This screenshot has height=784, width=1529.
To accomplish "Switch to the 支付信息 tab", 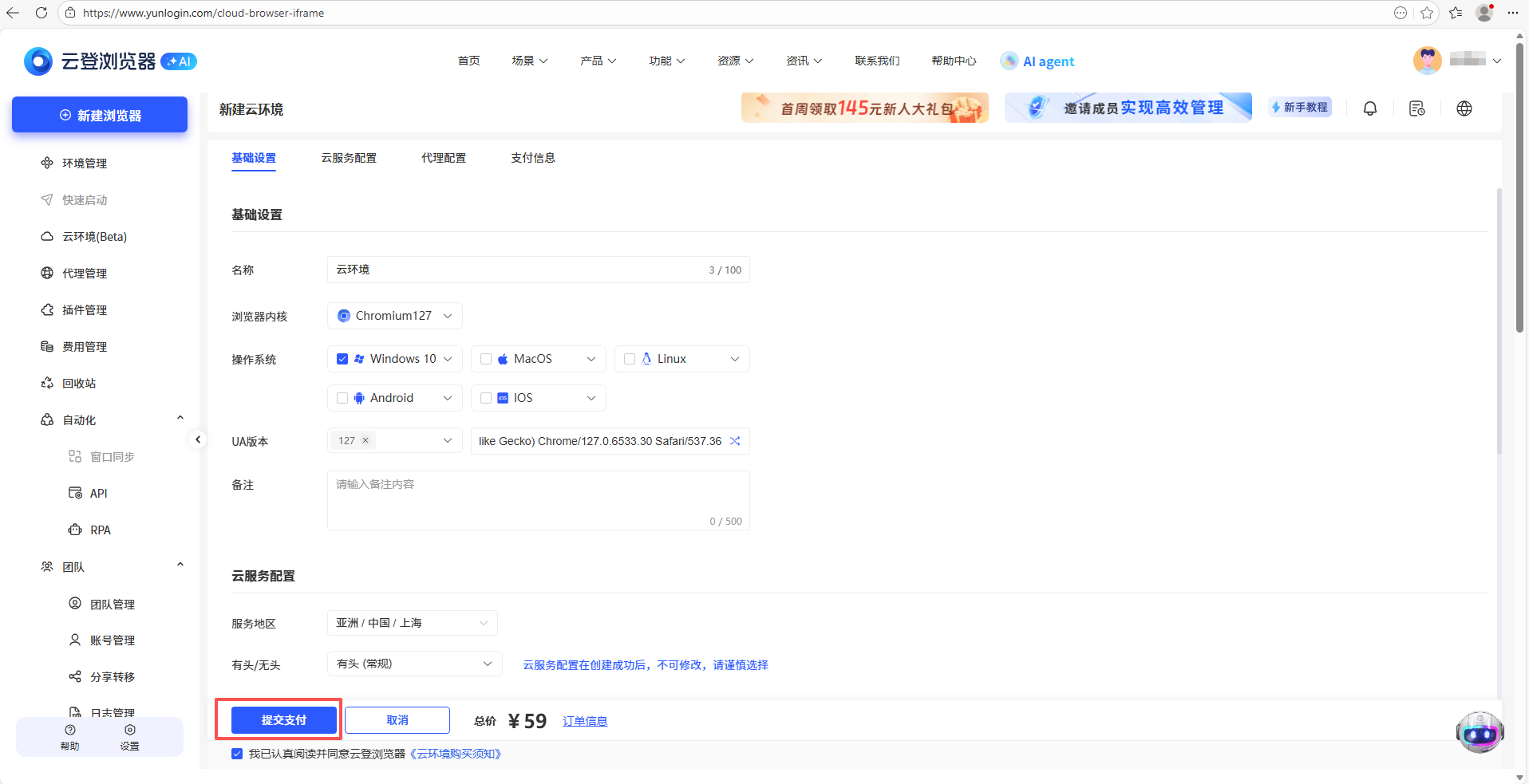I will pos(531,157).
